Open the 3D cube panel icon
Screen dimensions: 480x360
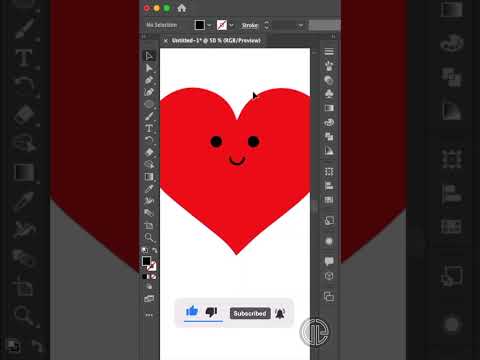point(329,276)
